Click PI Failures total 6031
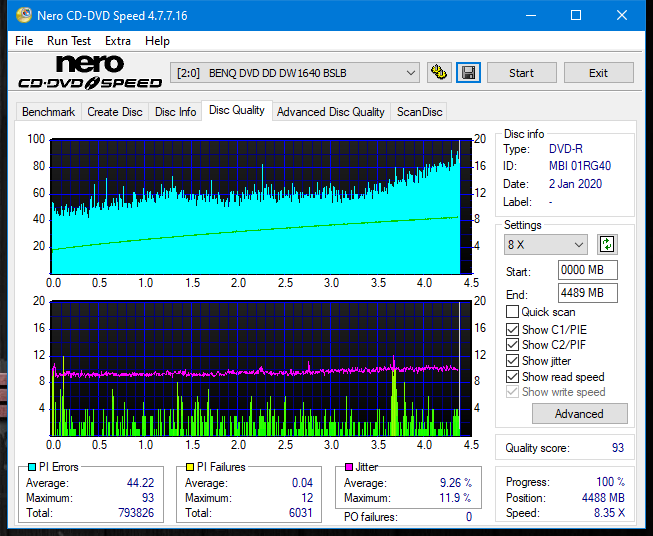 tap(301, 513)
